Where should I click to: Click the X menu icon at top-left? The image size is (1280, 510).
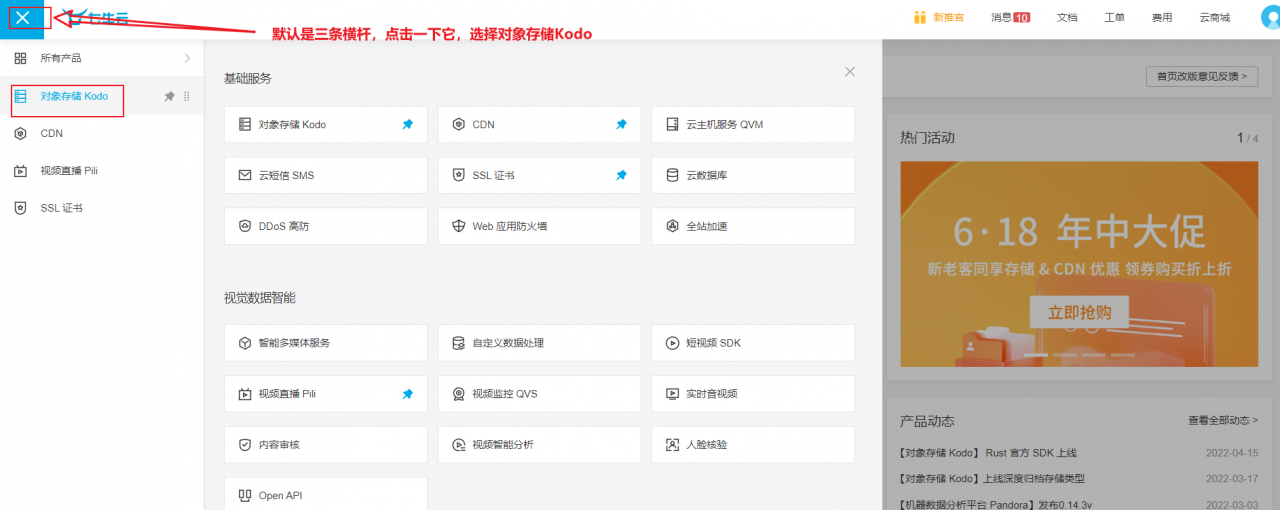(x=22, y=18)
